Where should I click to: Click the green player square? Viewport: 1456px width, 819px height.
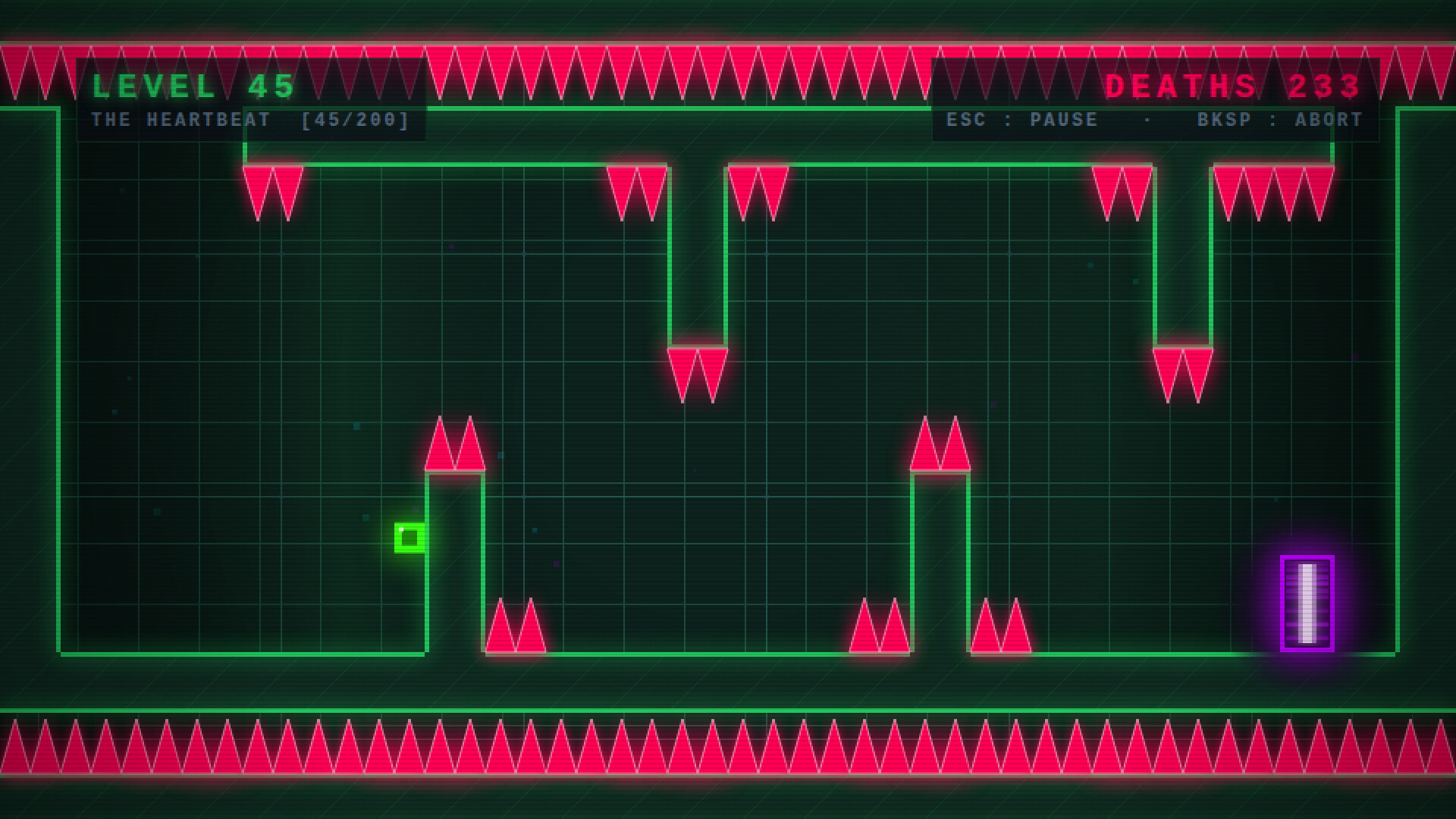coord(409,538)
